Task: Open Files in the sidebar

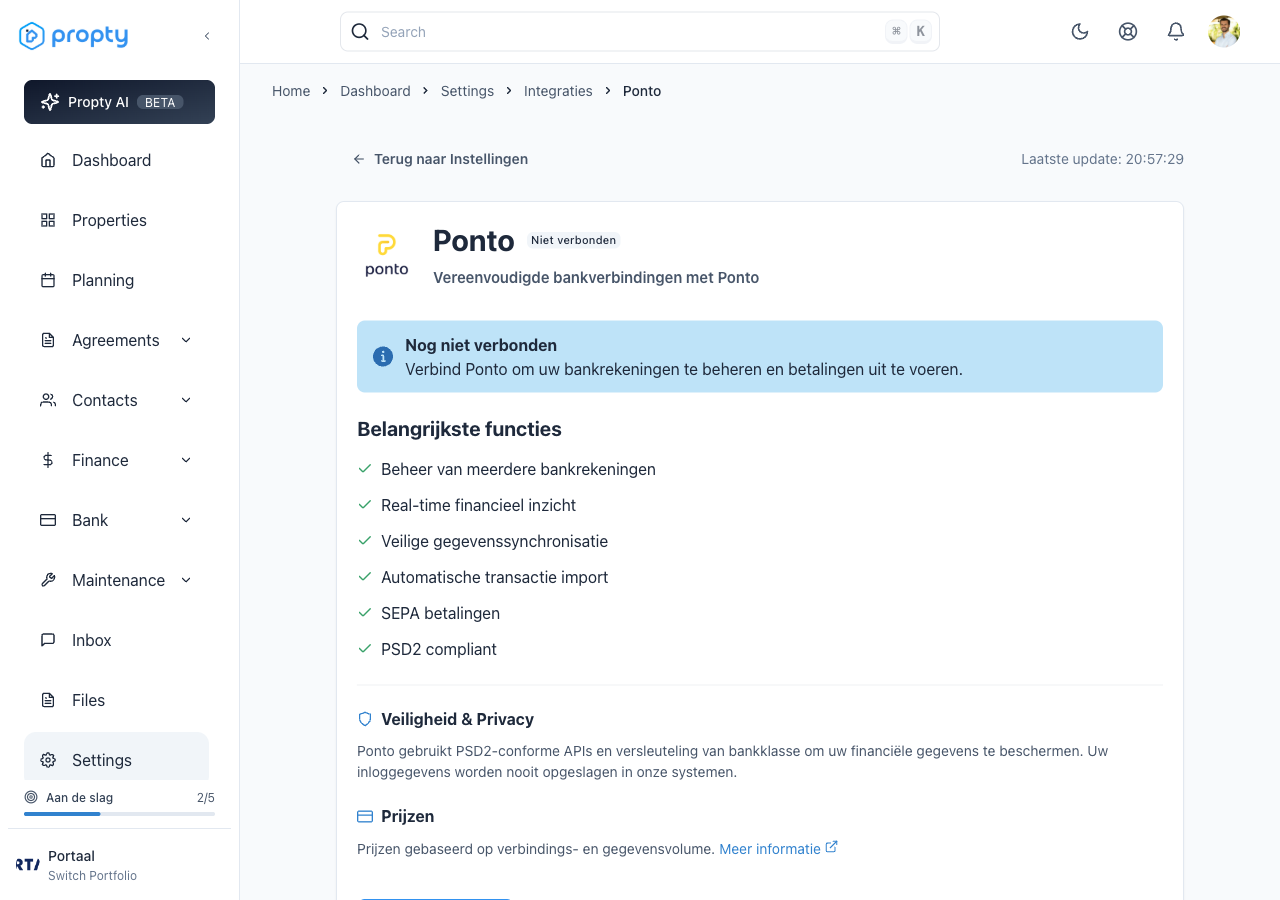Action: click(116, 700)
